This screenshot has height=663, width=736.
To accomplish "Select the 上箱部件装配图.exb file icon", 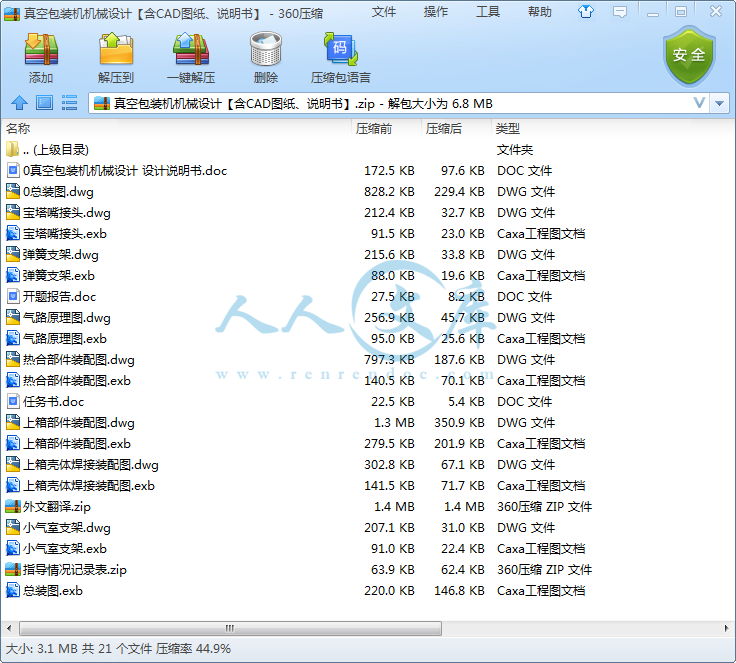I will 13,443.
